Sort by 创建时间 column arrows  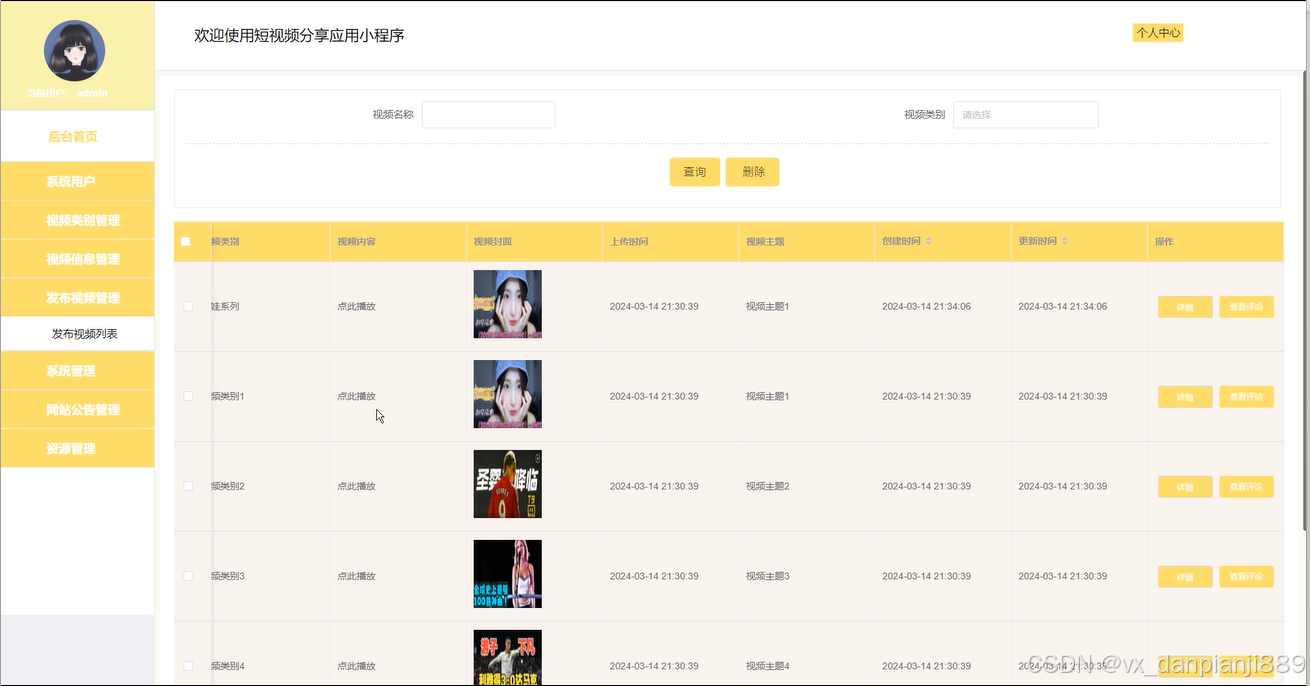929,242
